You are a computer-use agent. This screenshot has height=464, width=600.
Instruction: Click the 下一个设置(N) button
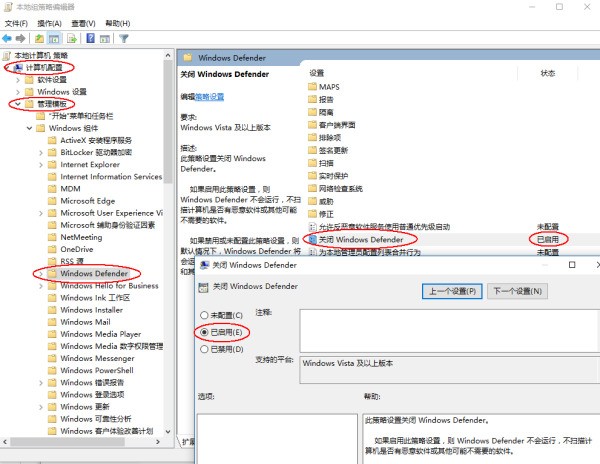(x=517, y=291)
